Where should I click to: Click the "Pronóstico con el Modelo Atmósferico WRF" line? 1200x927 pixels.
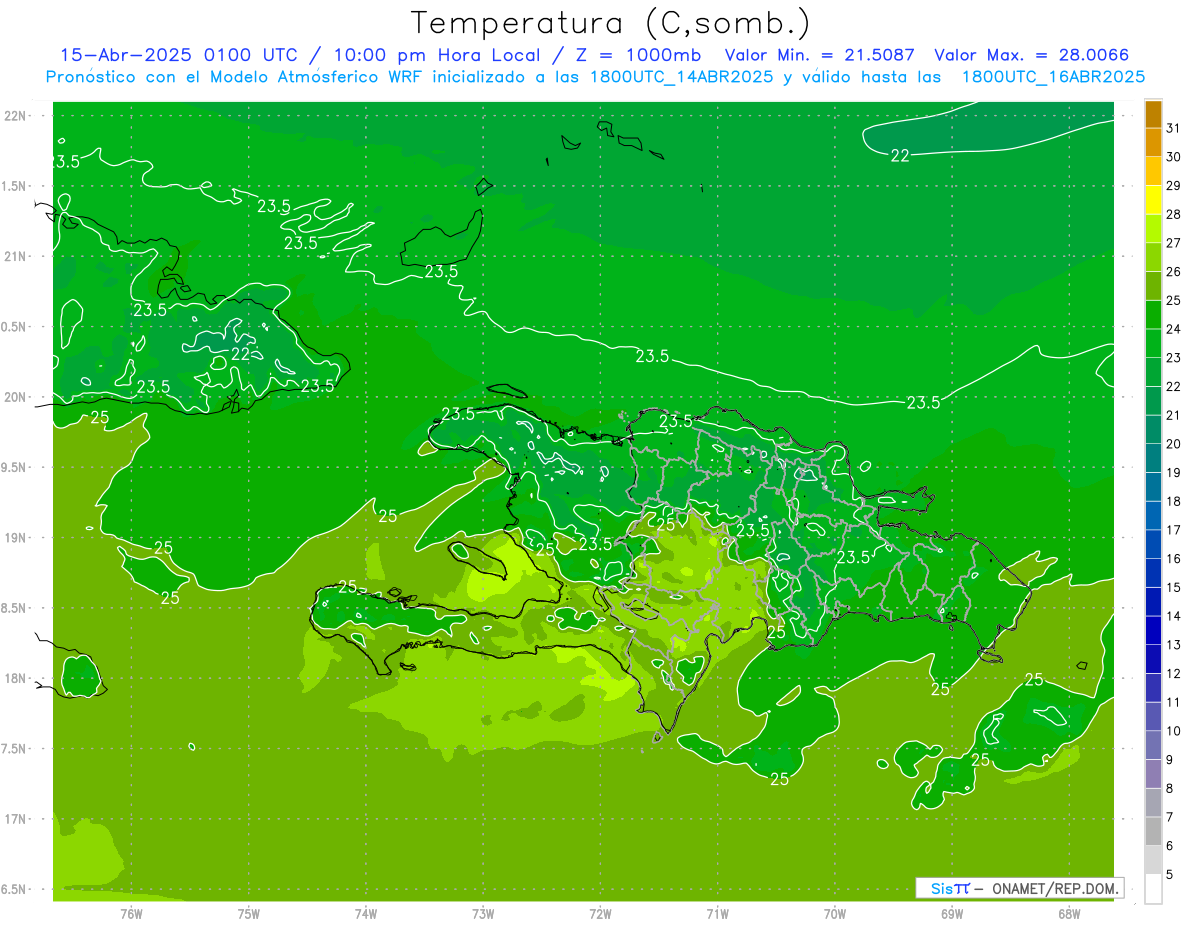pos(235,77)
